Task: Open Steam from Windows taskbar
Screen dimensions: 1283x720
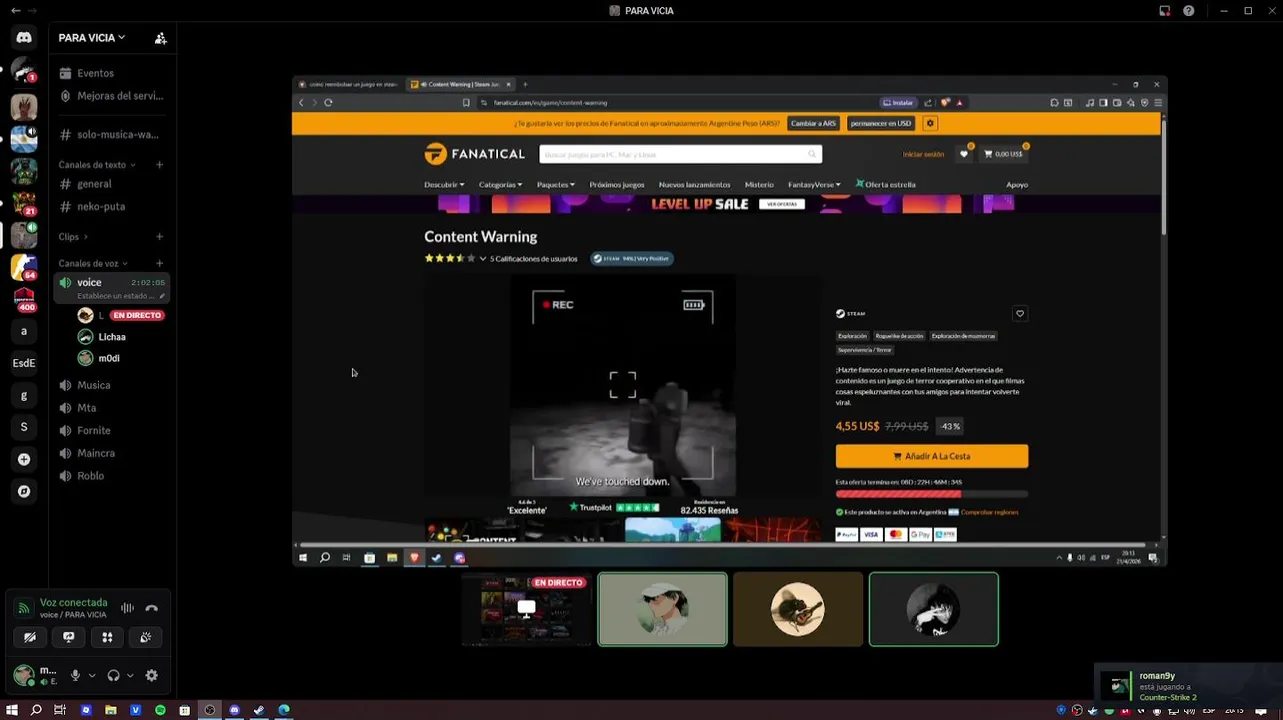Action: click(259, 710)
